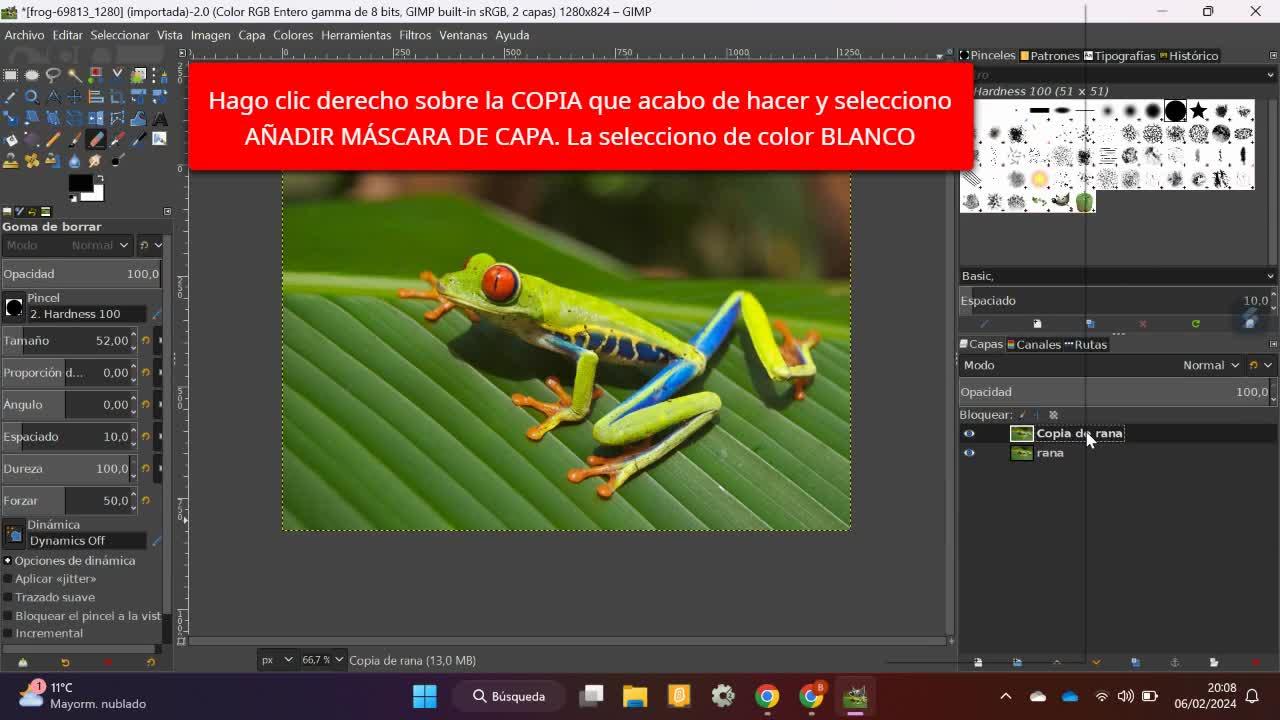Screen dimensions: 1280x720
Task: Enable the 'Incremental' checkbox
Action: [x=8, y=633]
